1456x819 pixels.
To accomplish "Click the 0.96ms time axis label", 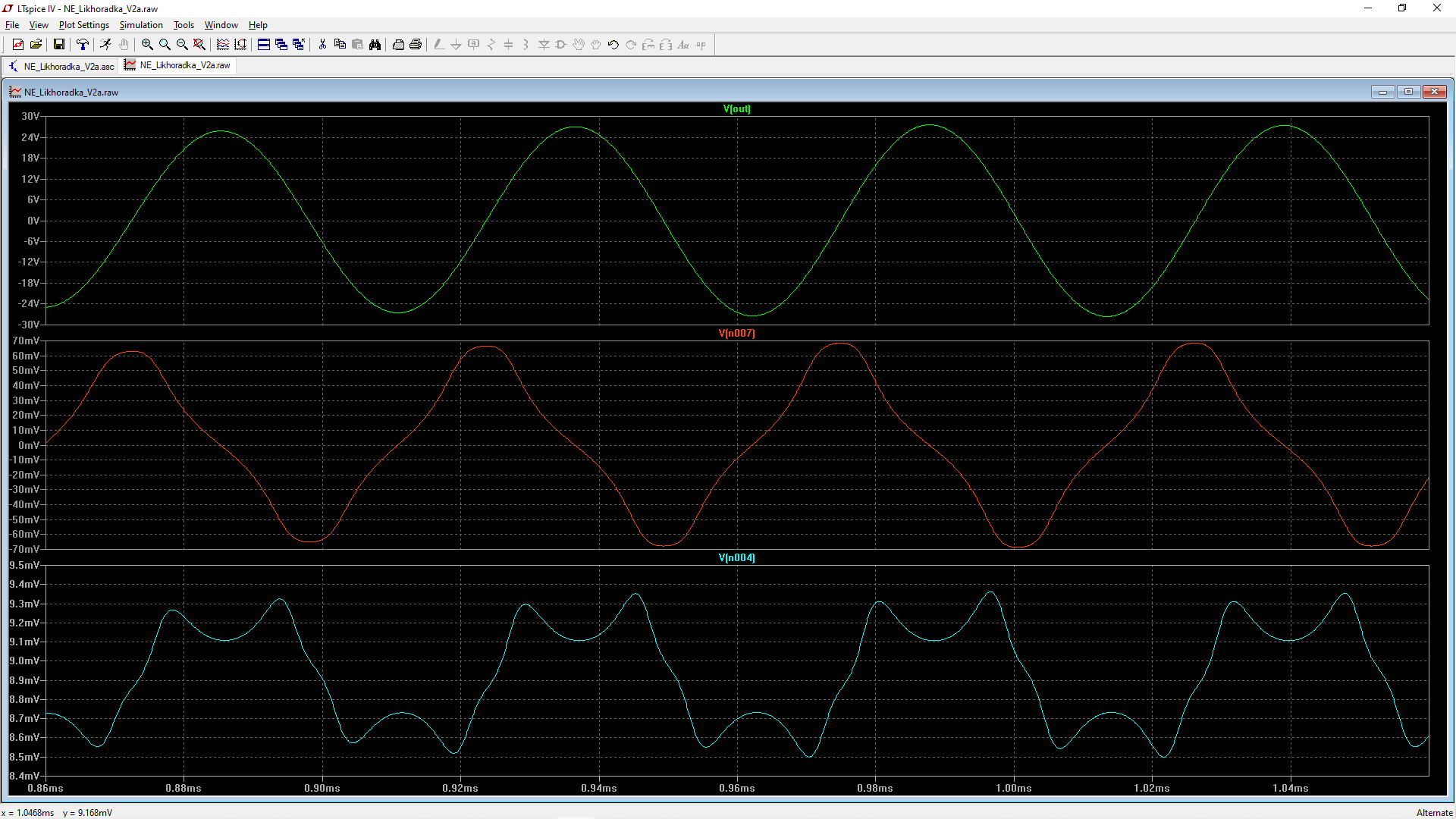I will point(736,788).
